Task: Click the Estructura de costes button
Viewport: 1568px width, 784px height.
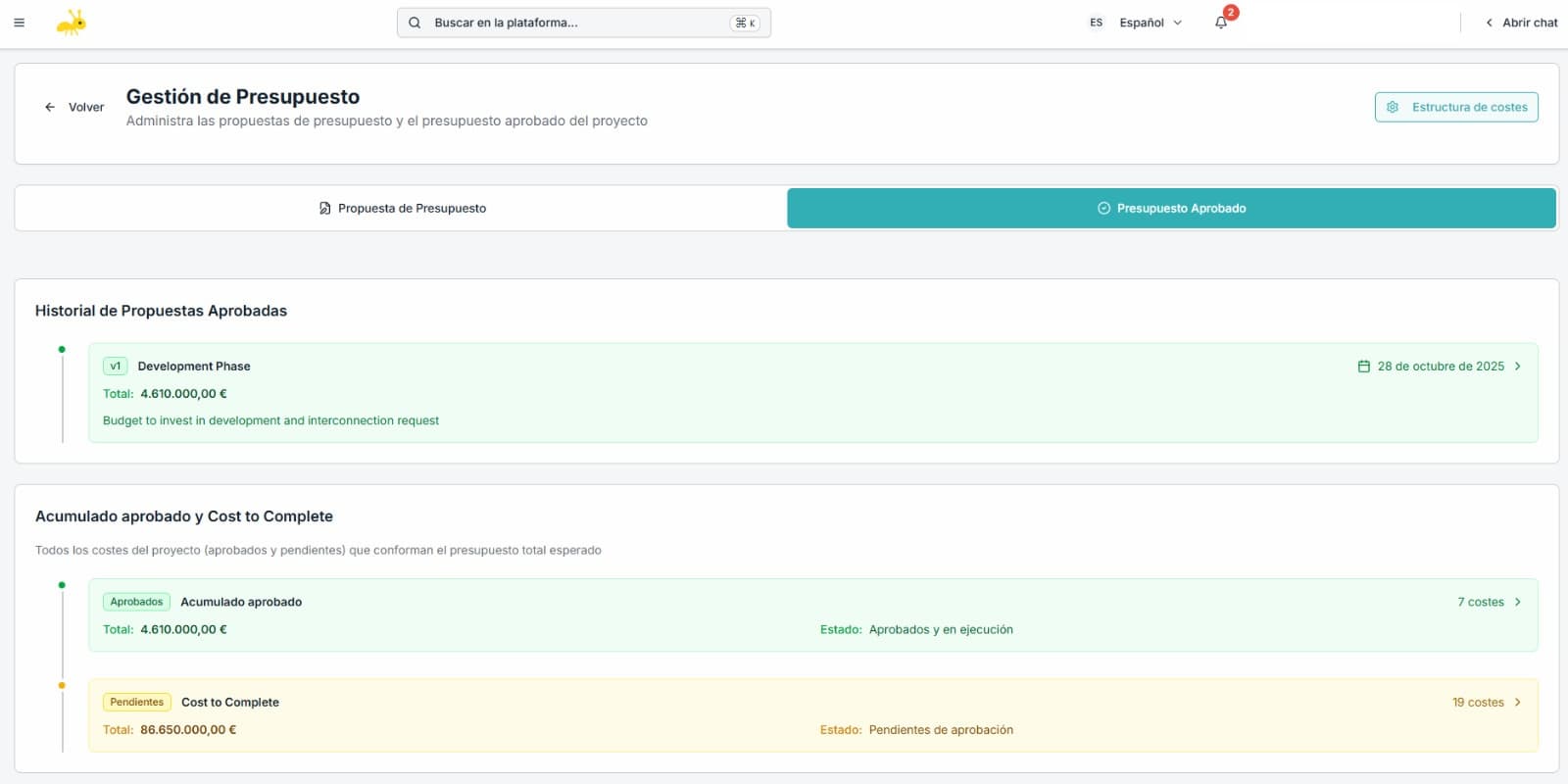Action: (x=1456, y=107)
